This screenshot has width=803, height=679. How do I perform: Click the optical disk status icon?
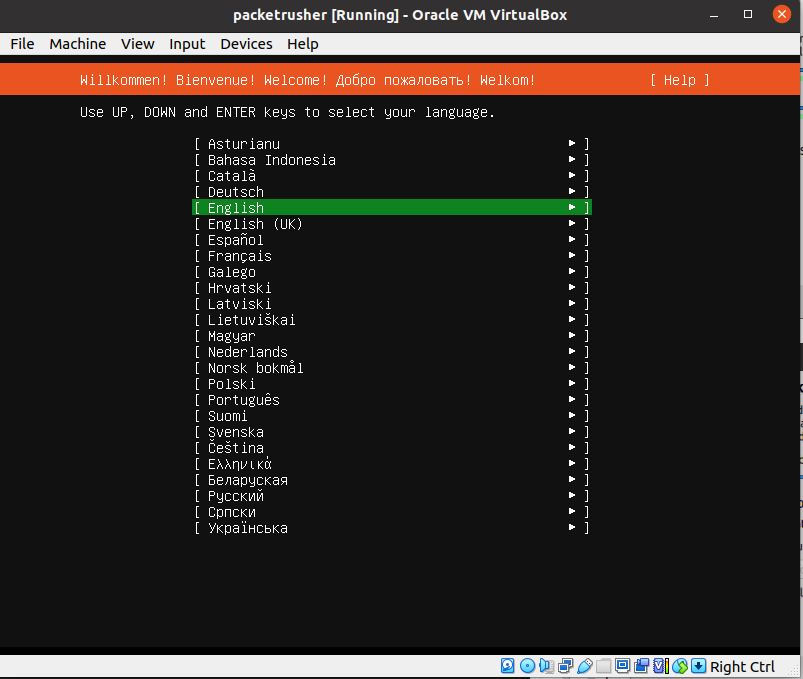click(527, 666)
